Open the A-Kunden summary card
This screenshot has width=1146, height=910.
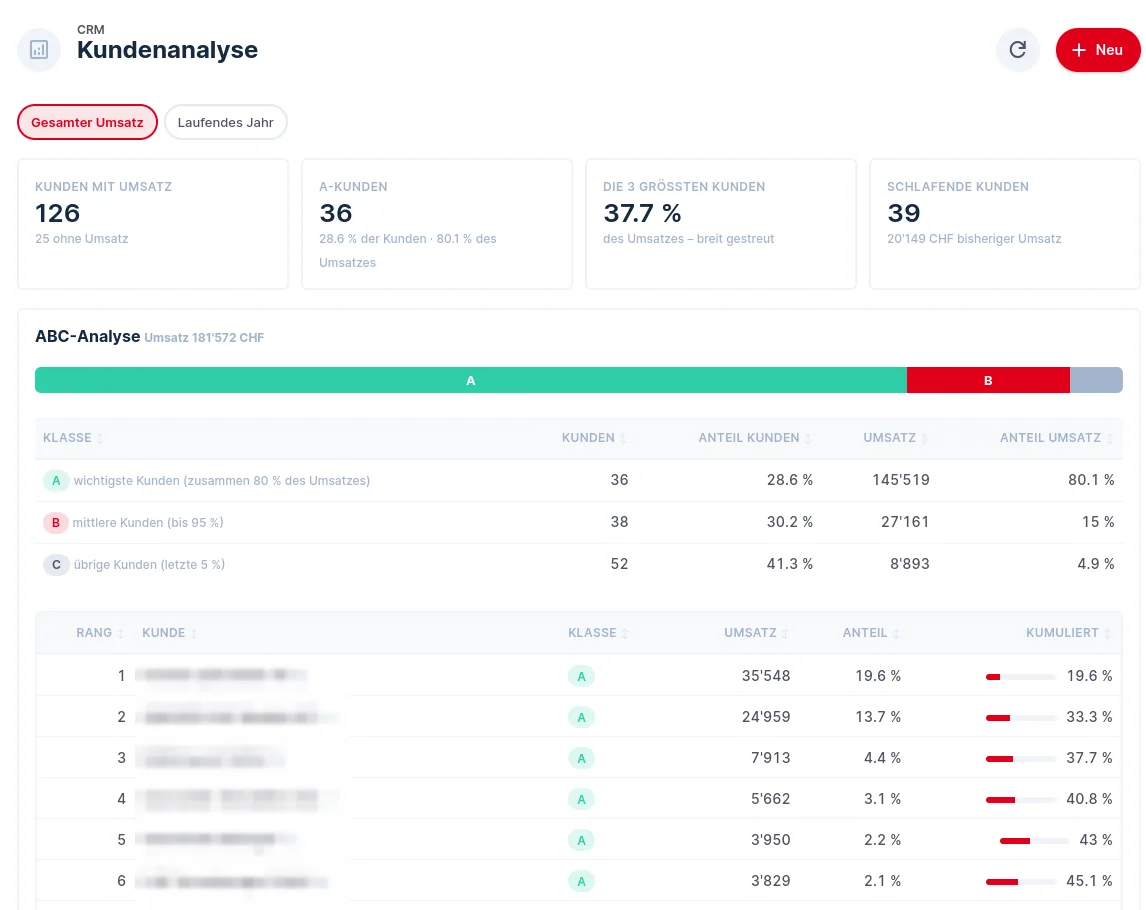point(437,224)
